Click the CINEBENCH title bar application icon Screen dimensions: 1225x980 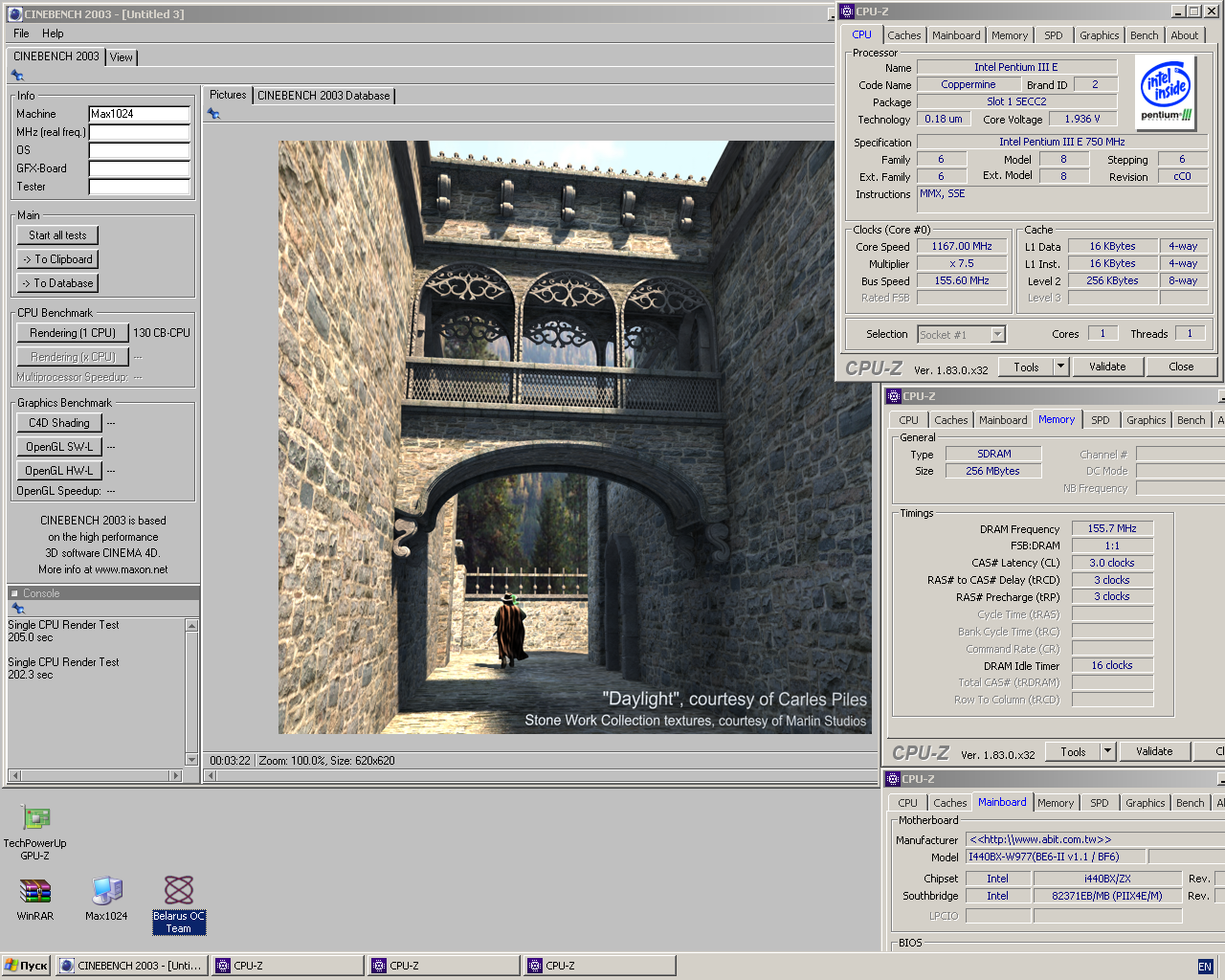point(14,13)
